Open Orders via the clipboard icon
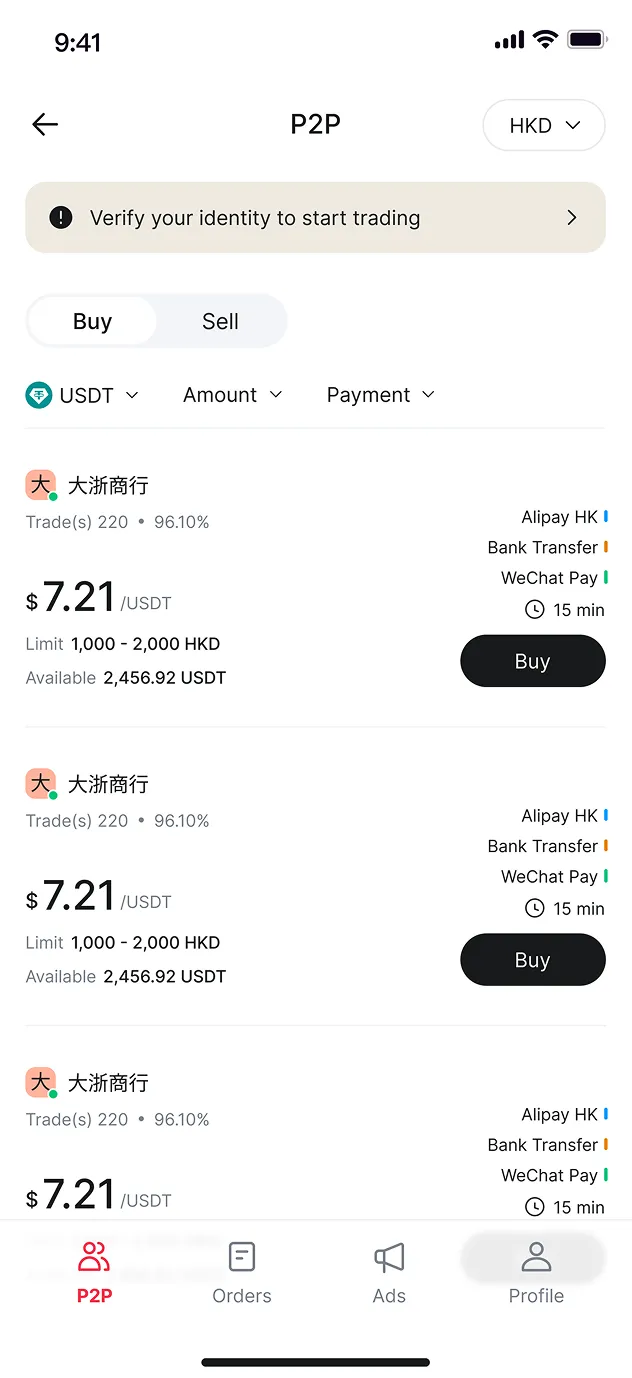 (x=241, y=1257)
